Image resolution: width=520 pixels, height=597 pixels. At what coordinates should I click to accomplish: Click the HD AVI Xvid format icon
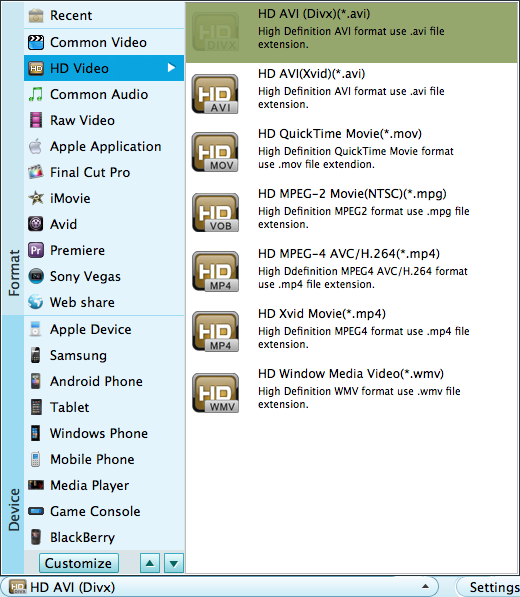click(x=215, y=94)
